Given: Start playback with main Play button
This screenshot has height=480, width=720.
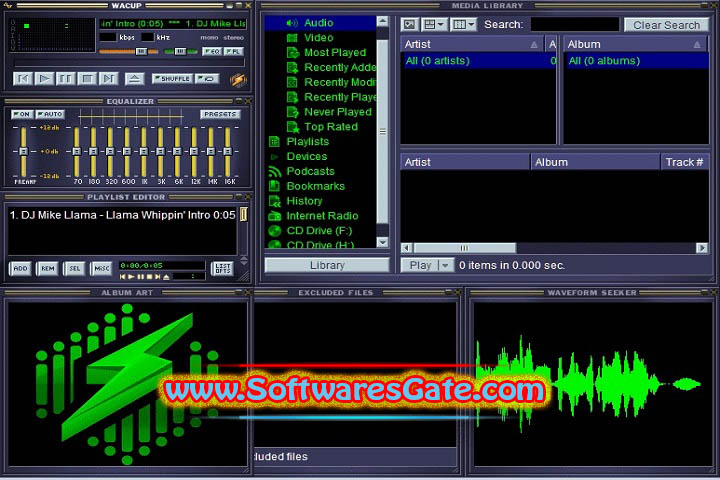Looking at the screenshot, I should (44, 79).
